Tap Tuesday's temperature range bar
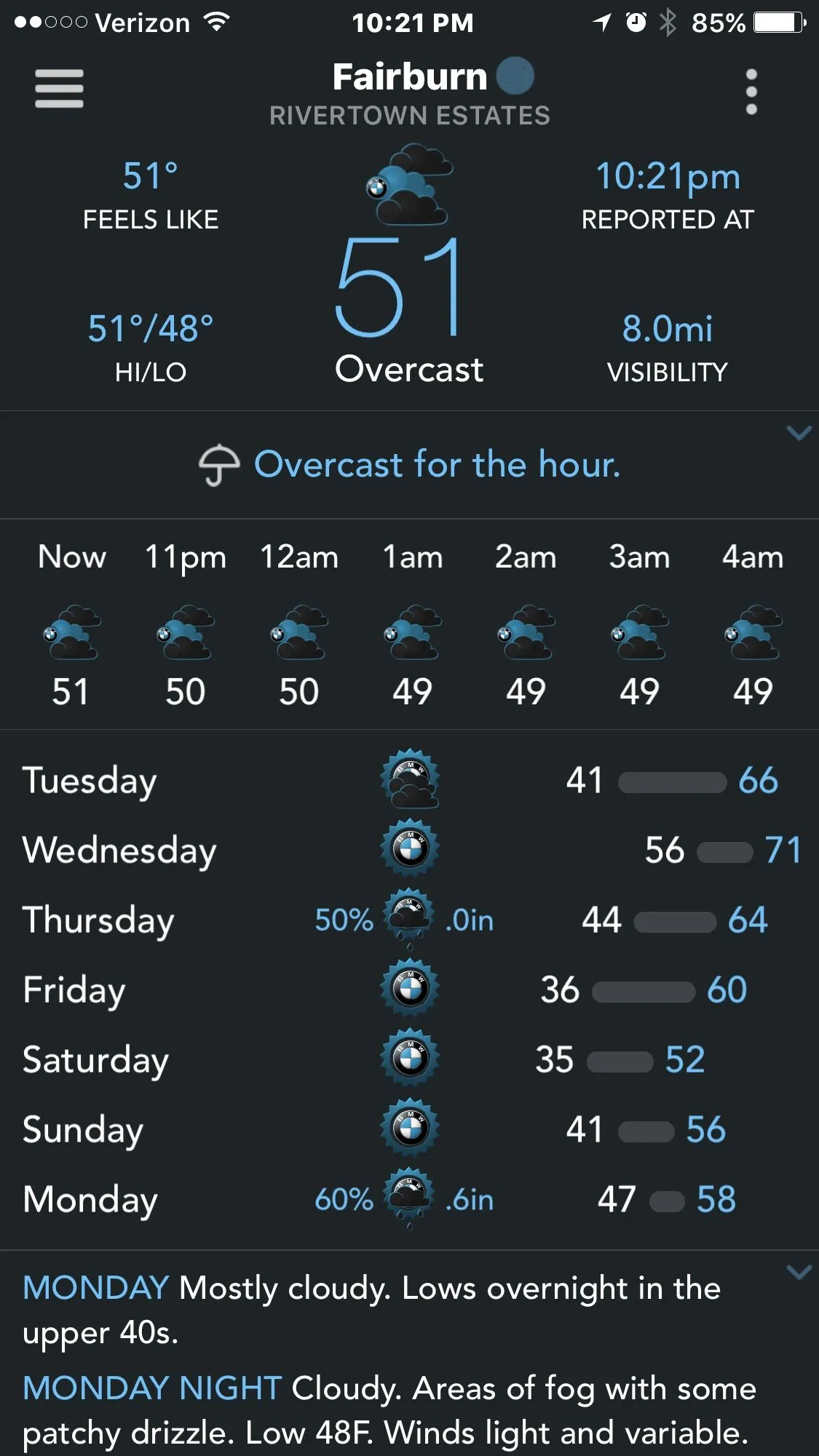Viewport: 819px width, 1456px height. [x=672, y=782]
